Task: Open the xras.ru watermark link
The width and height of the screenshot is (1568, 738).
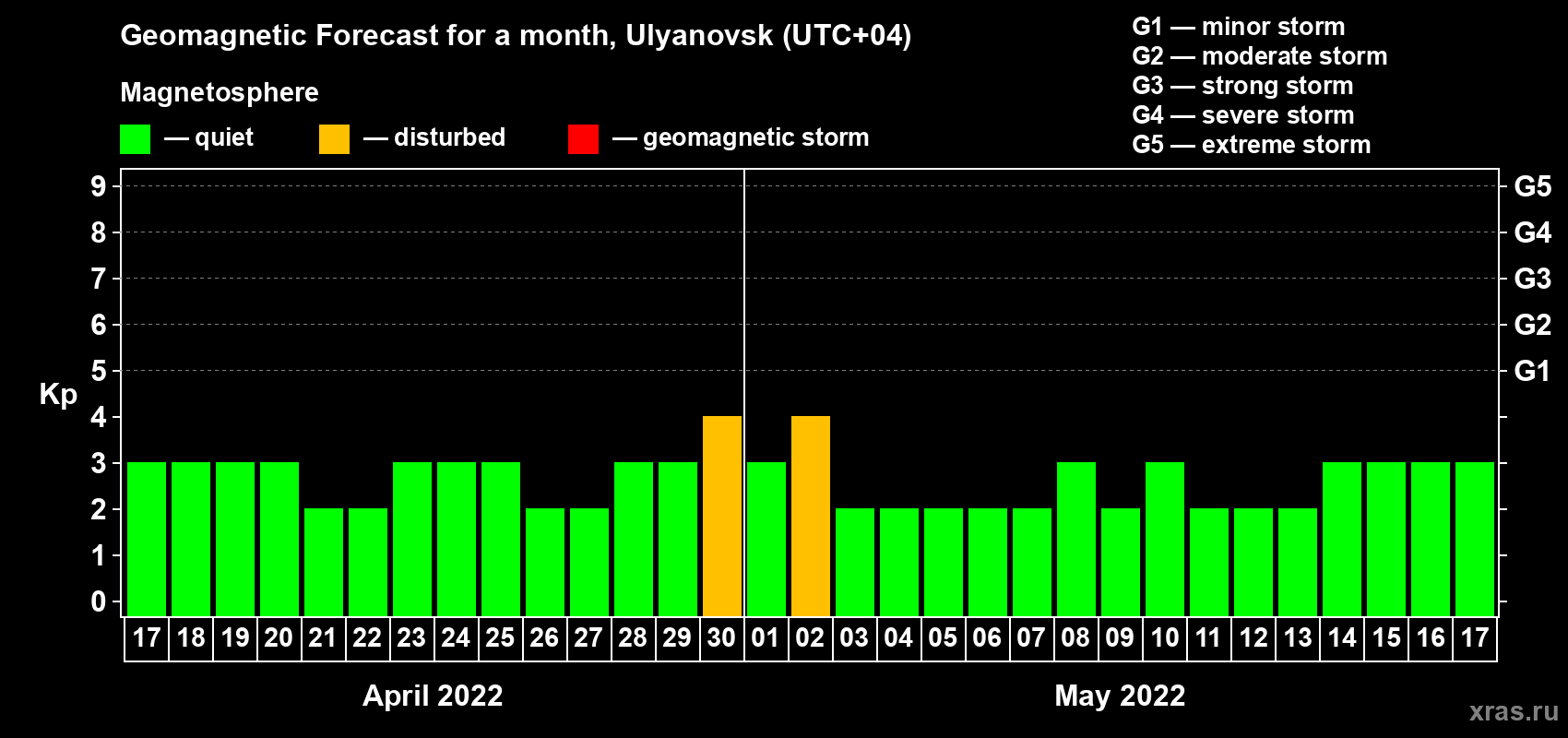Action: click(1513, 711)
